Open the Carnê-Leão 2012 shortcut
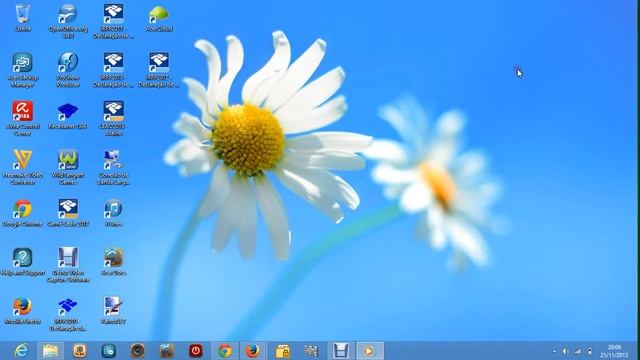Screen dimensions: 640x360 coord(68,213)
